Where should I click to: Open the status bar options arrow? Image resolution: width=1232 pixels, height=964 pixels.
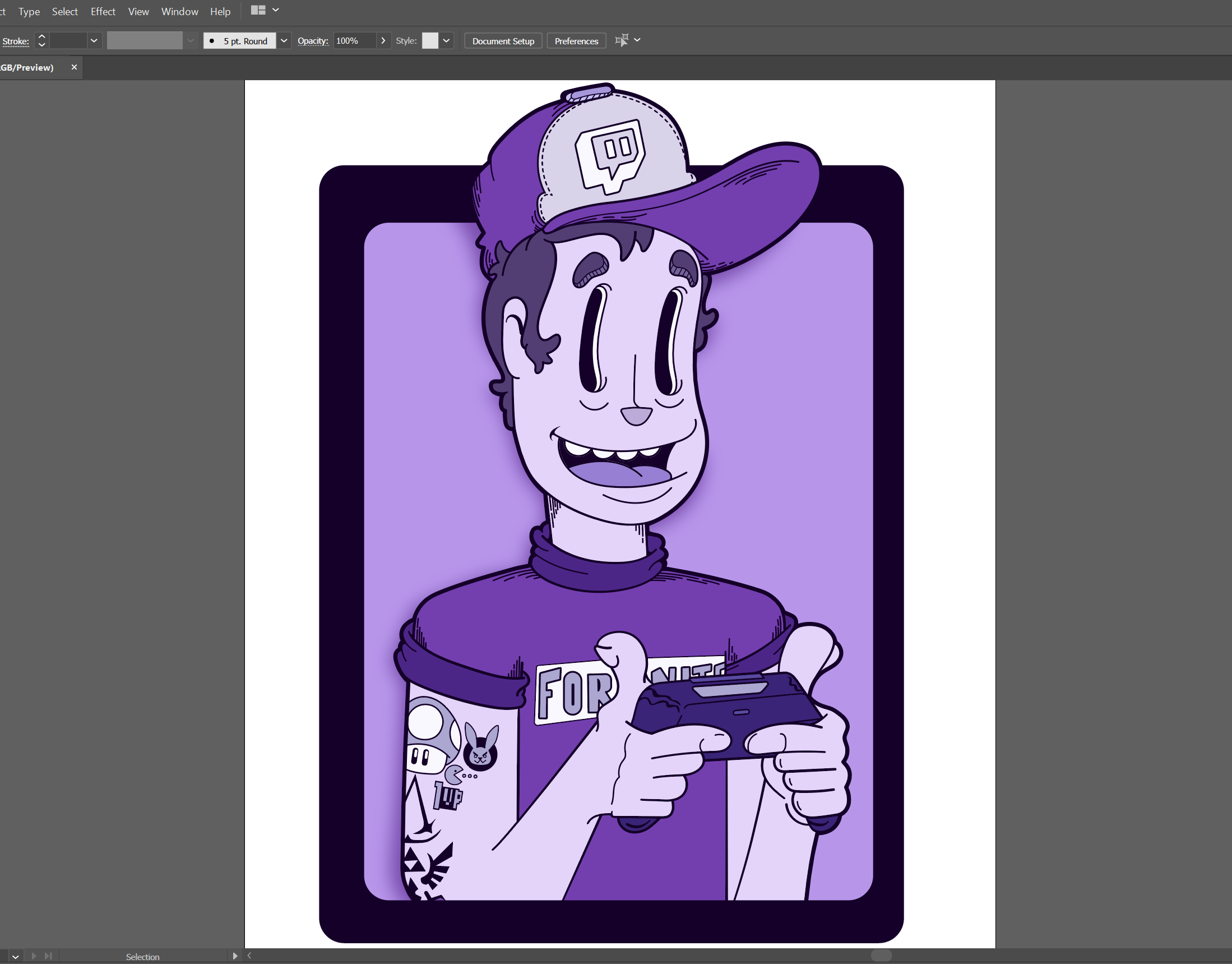235,956
